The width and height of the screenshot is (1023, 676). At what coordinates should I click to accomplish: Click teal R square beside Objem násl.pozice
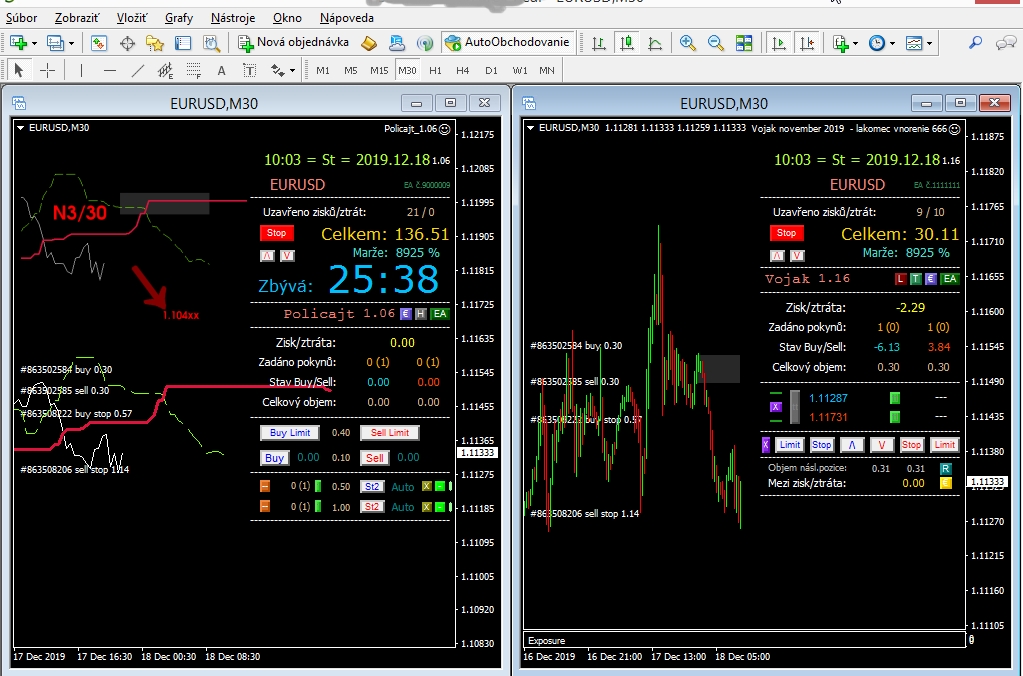point(945,469)
